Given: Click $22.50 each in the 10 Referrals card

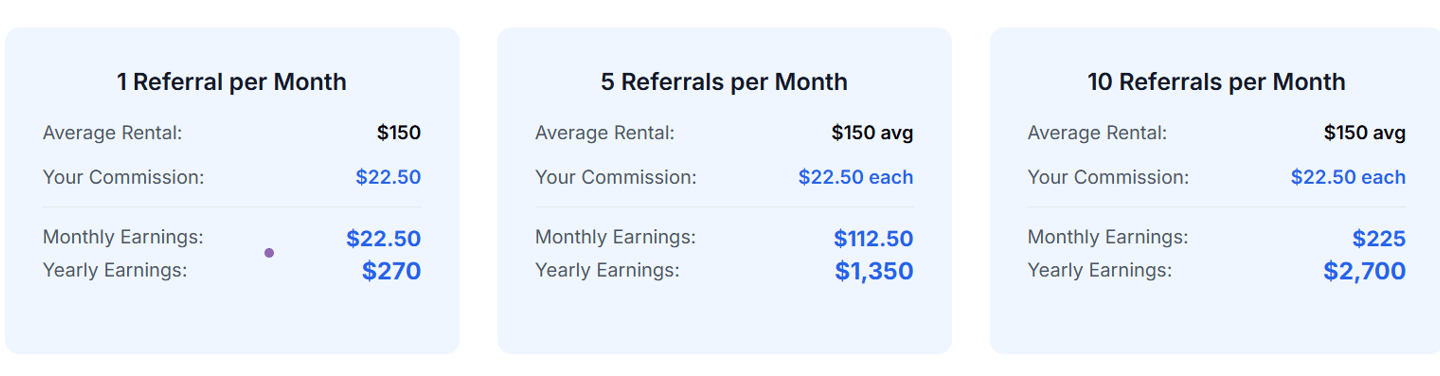Looking at the screenshot, I should (1348, 177).
